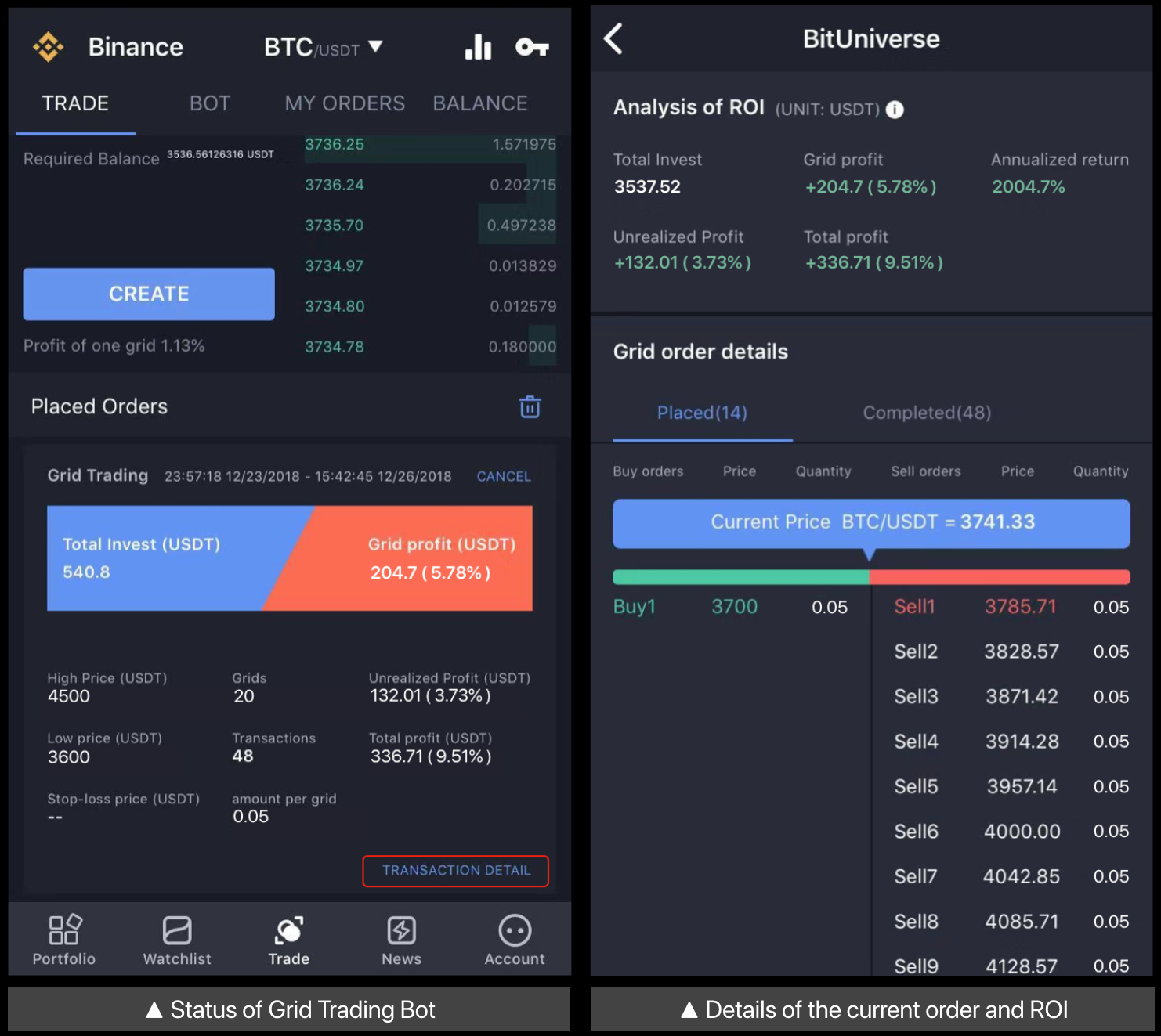Image resolution: width=1161 pixels, height=1036 pixels.
Task: Select the Sell4 order at 3914.28
Action: coord(1011,742)
